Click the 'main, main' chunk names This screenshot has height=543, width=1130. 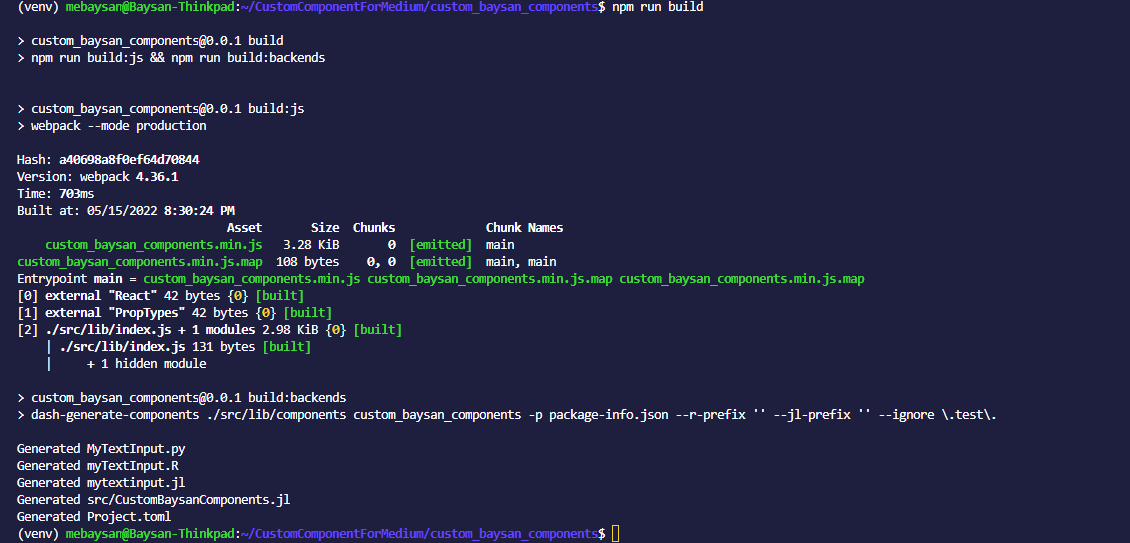point(521,262)
